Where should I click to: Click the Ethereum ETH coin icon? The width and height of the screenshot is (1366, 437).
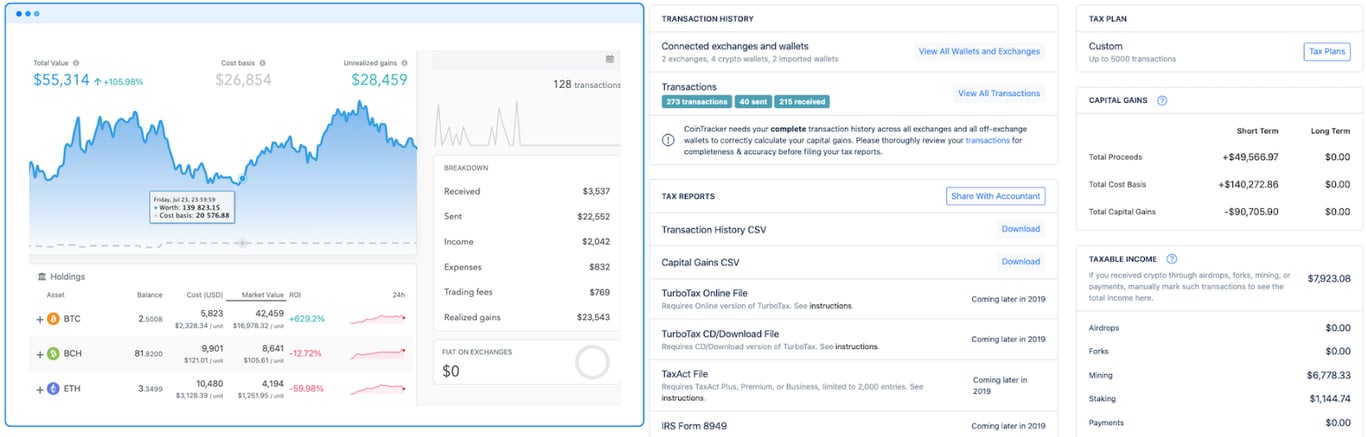(x=54, y=388)
